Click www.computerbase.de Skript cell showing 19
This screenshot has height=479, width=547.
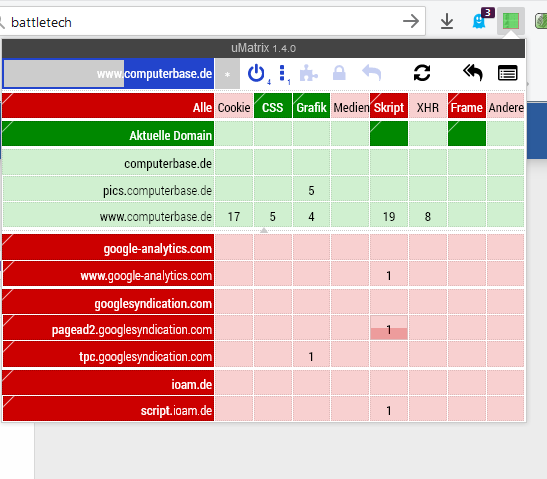389,215
